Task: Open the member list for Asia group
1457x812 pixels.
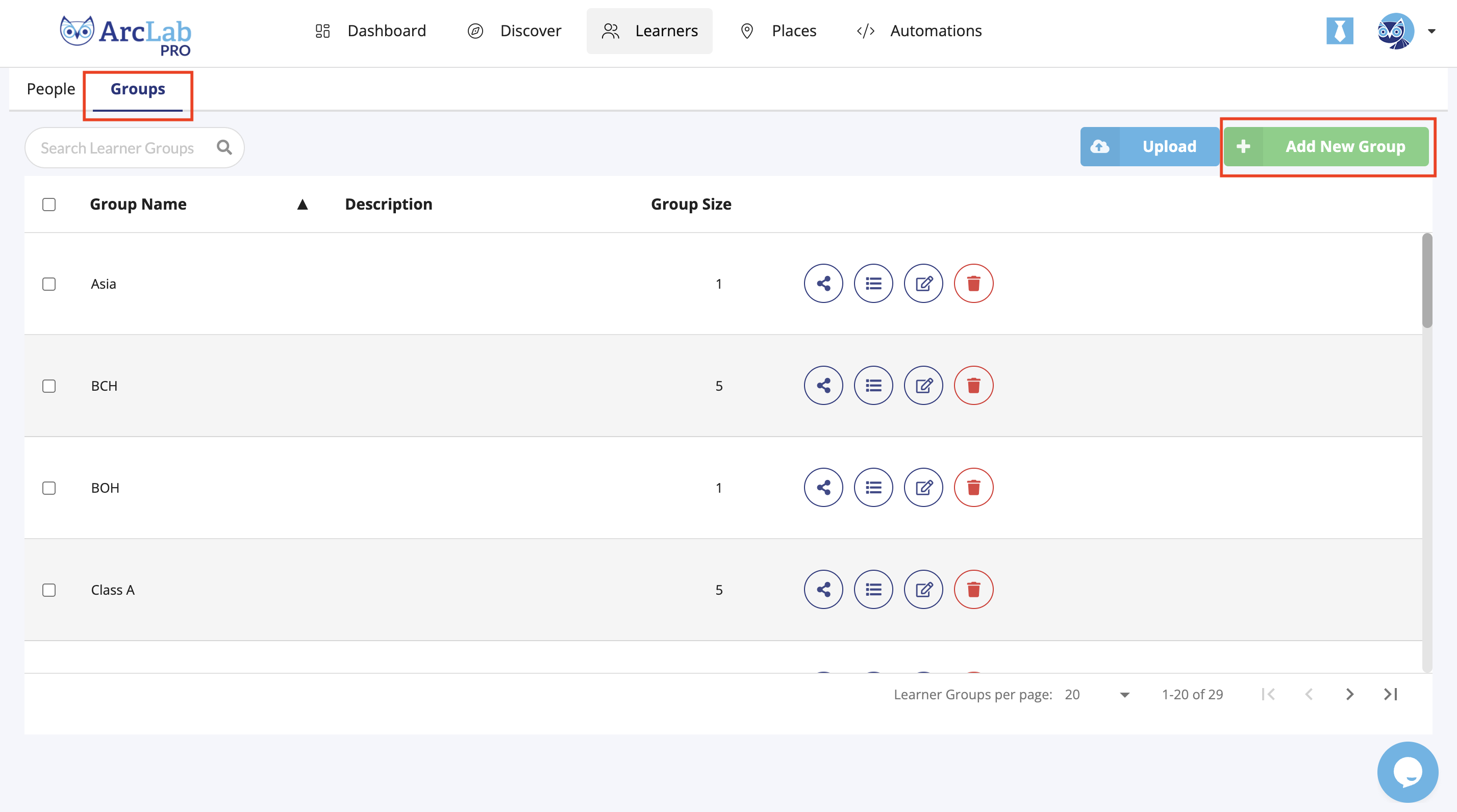Action: point(873,283)
